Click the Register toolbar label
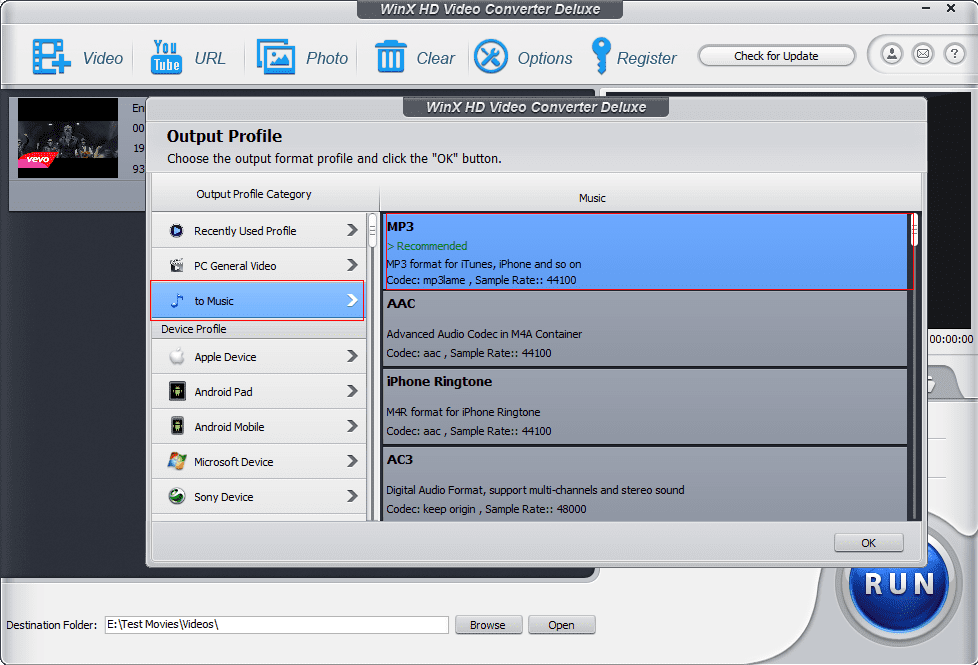The height and width of the screenshot is (665, 978). (646, 58)
